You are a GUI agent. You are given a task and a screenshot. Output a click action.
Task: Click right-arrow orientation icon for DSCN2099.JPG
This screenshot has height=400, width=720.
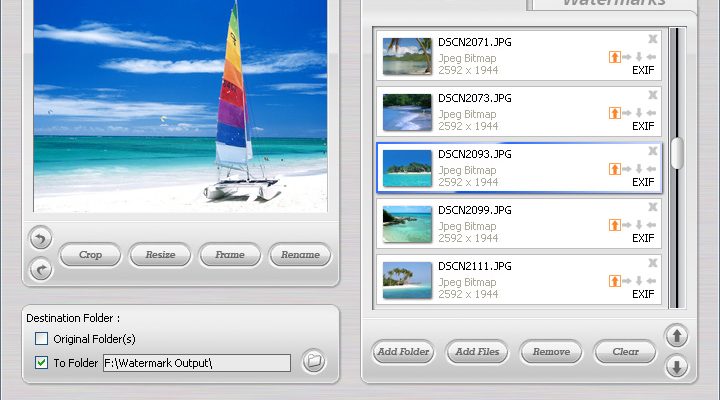pos(627,225)
